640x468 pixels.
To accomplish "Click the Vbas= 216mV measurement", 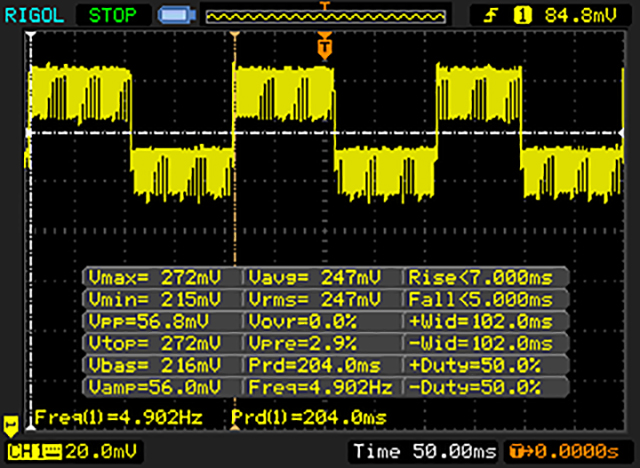I will coord(155,365).
